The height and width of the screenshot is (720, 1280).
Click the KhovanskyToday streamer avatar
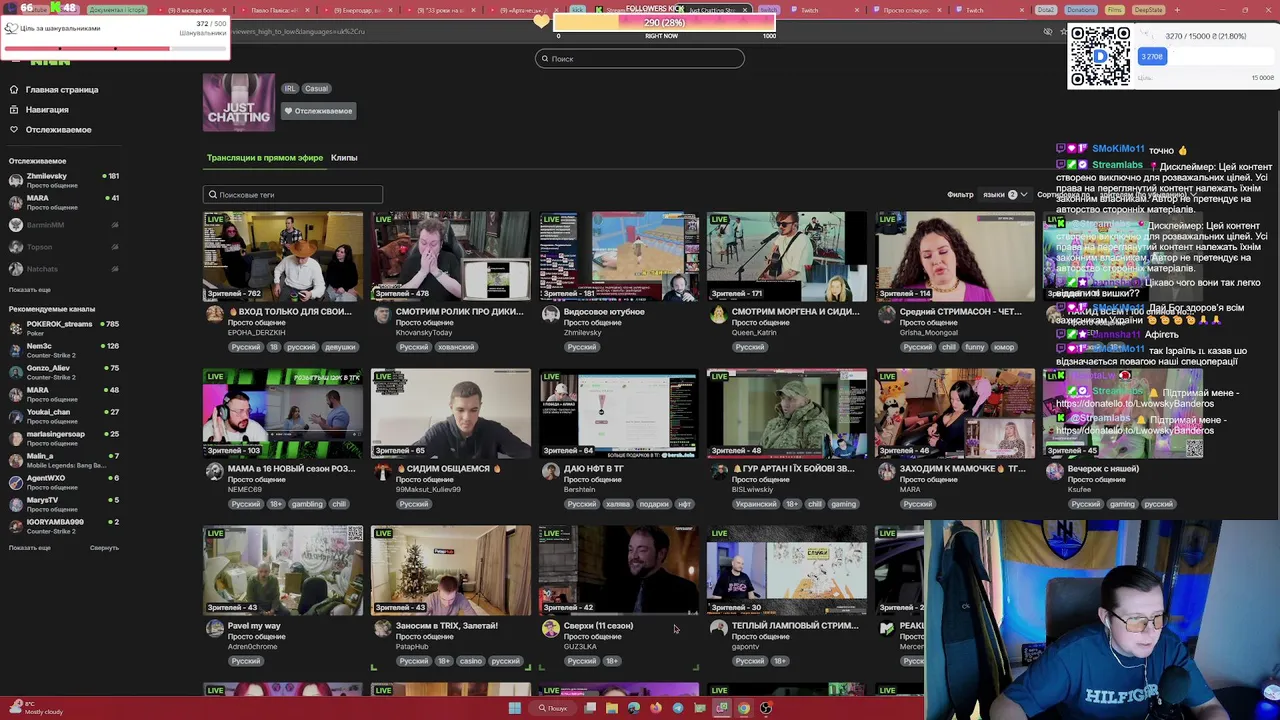click(382, 314)
